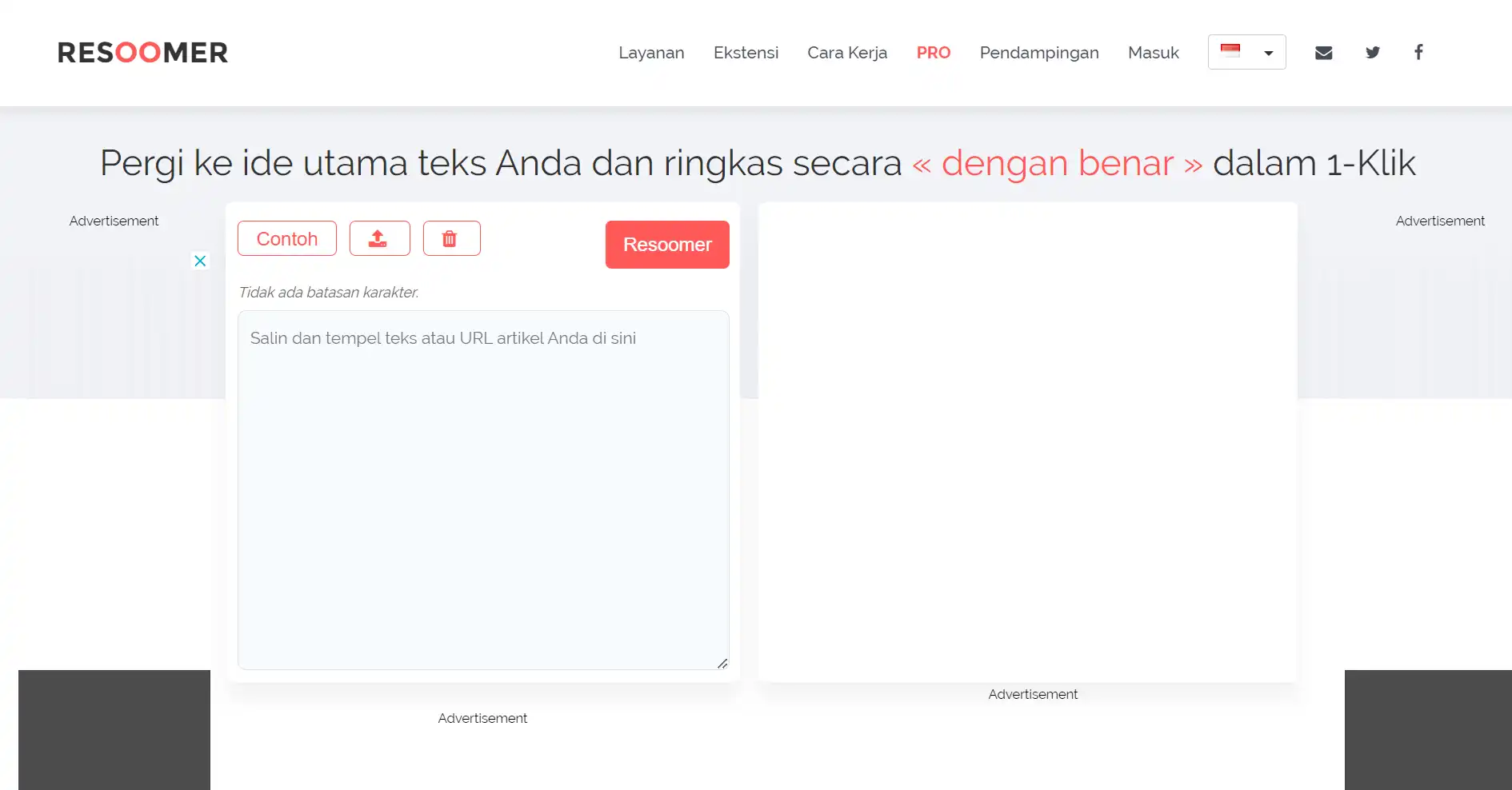Close the advertisement with the X icon
1512x790 pixels.
(200, 261)
